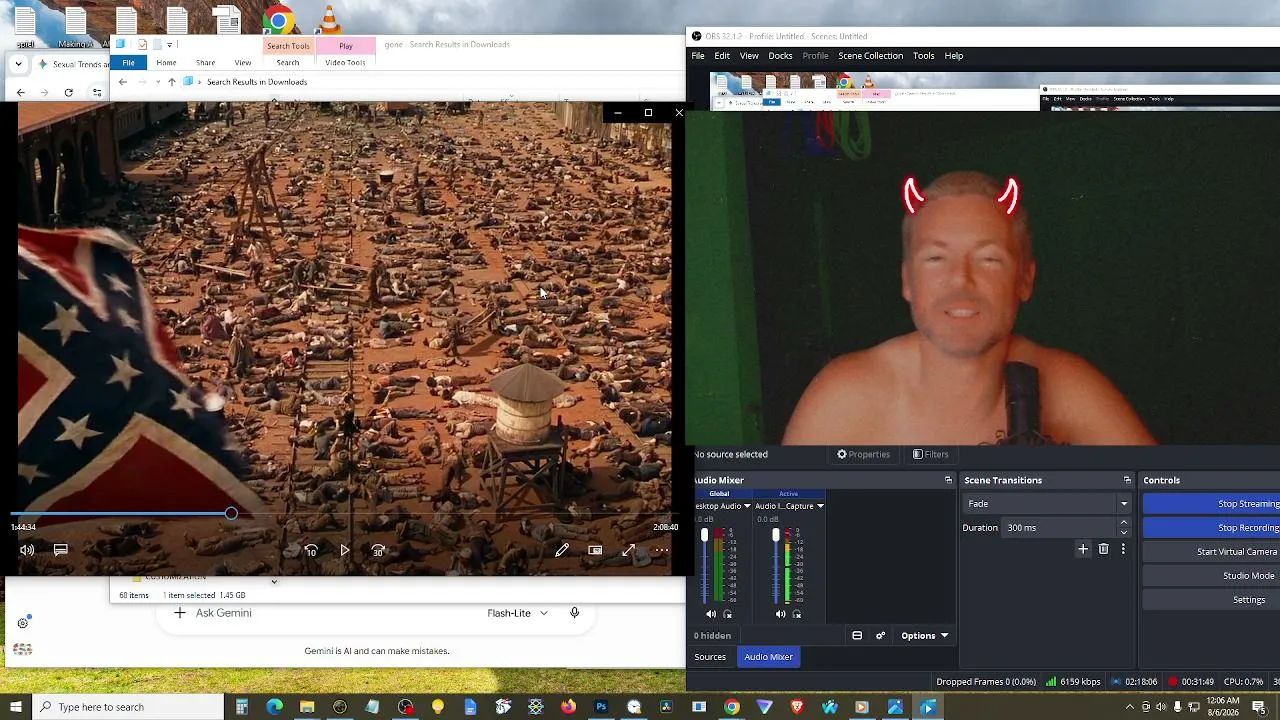
Task: Click the video seek bar handle
Action: click(x=231, y=513)
